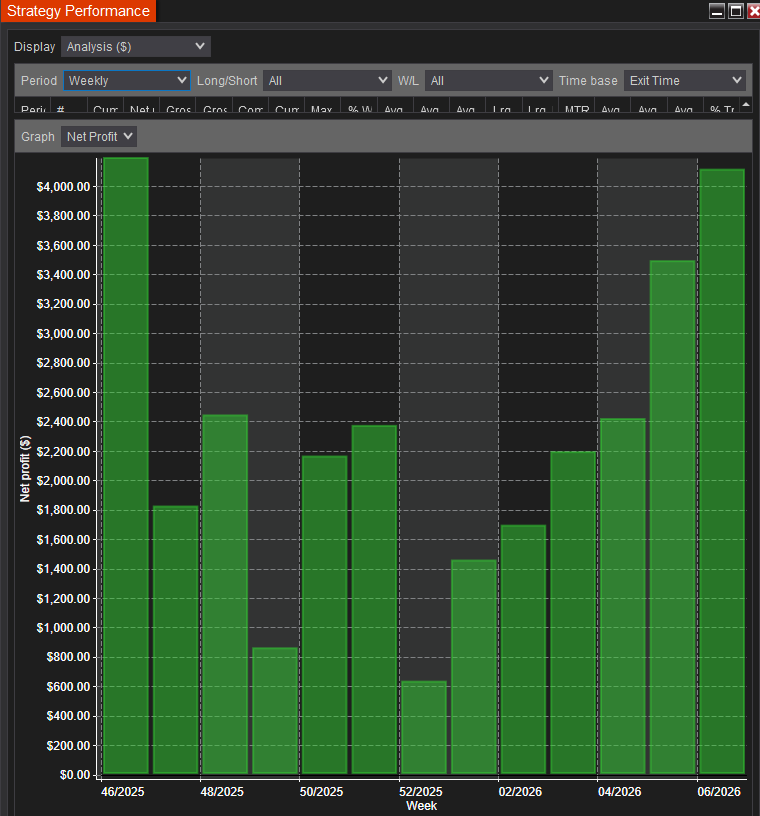Click the # column header
The image size is (760, 816).
[61, 108]
